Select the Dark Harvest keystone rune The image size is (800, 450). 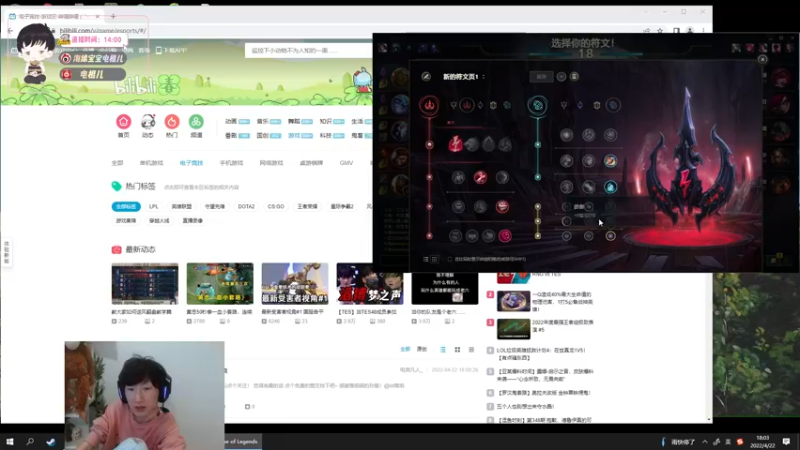pyautogui.click(x=488, y=144)
